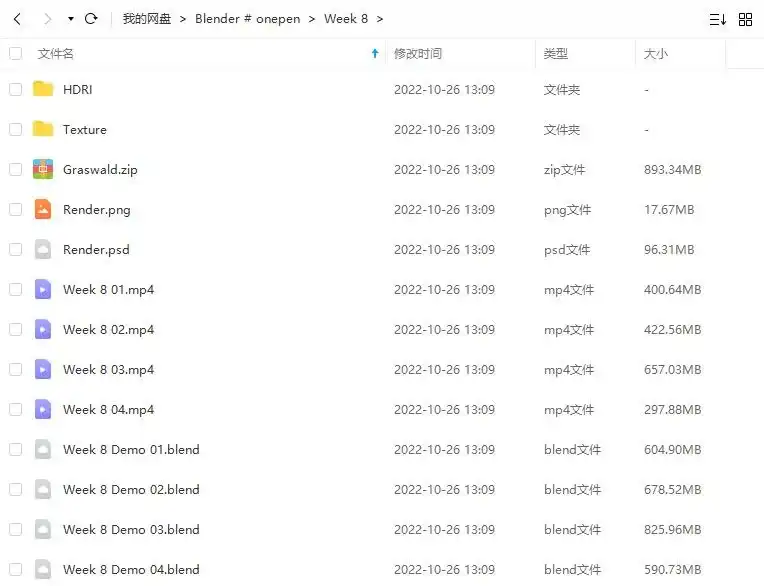Viewport: 764px width, 586px height.
Task: Go to 我的网盘 in breadcrumb
Action: pos(146,19)
